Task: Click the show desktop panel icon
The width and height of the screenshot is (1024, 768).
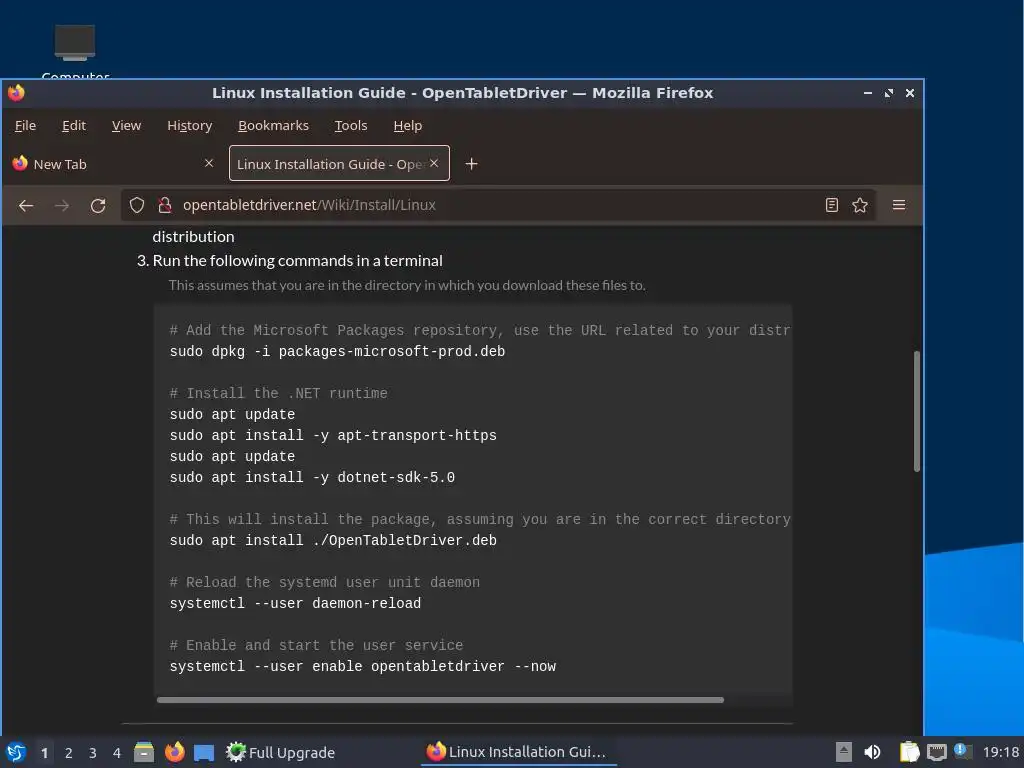Action: [204, 752]
